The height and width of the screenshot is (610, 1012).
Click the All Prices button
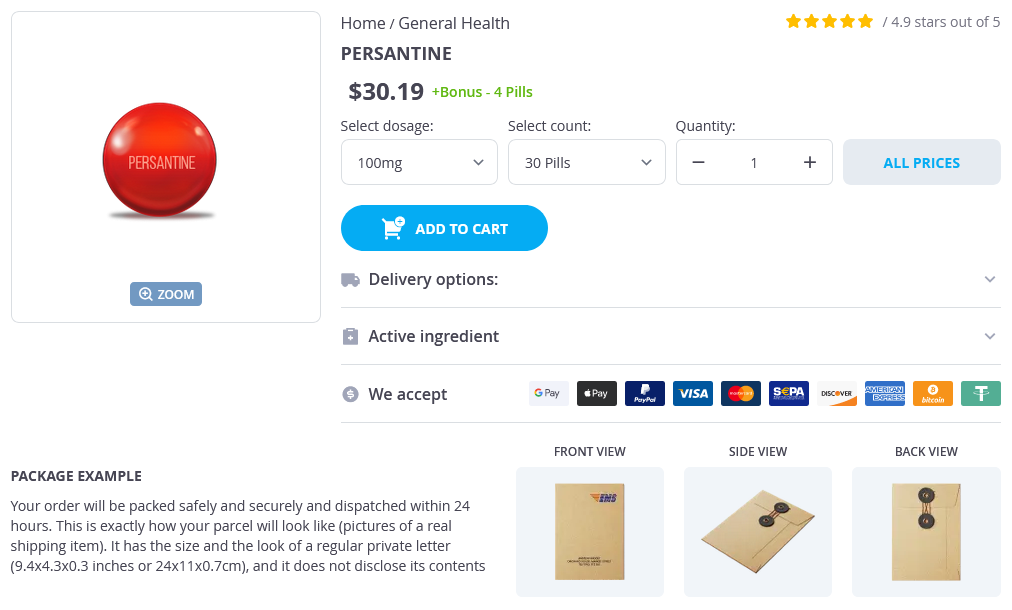click(x=921, y=162)
